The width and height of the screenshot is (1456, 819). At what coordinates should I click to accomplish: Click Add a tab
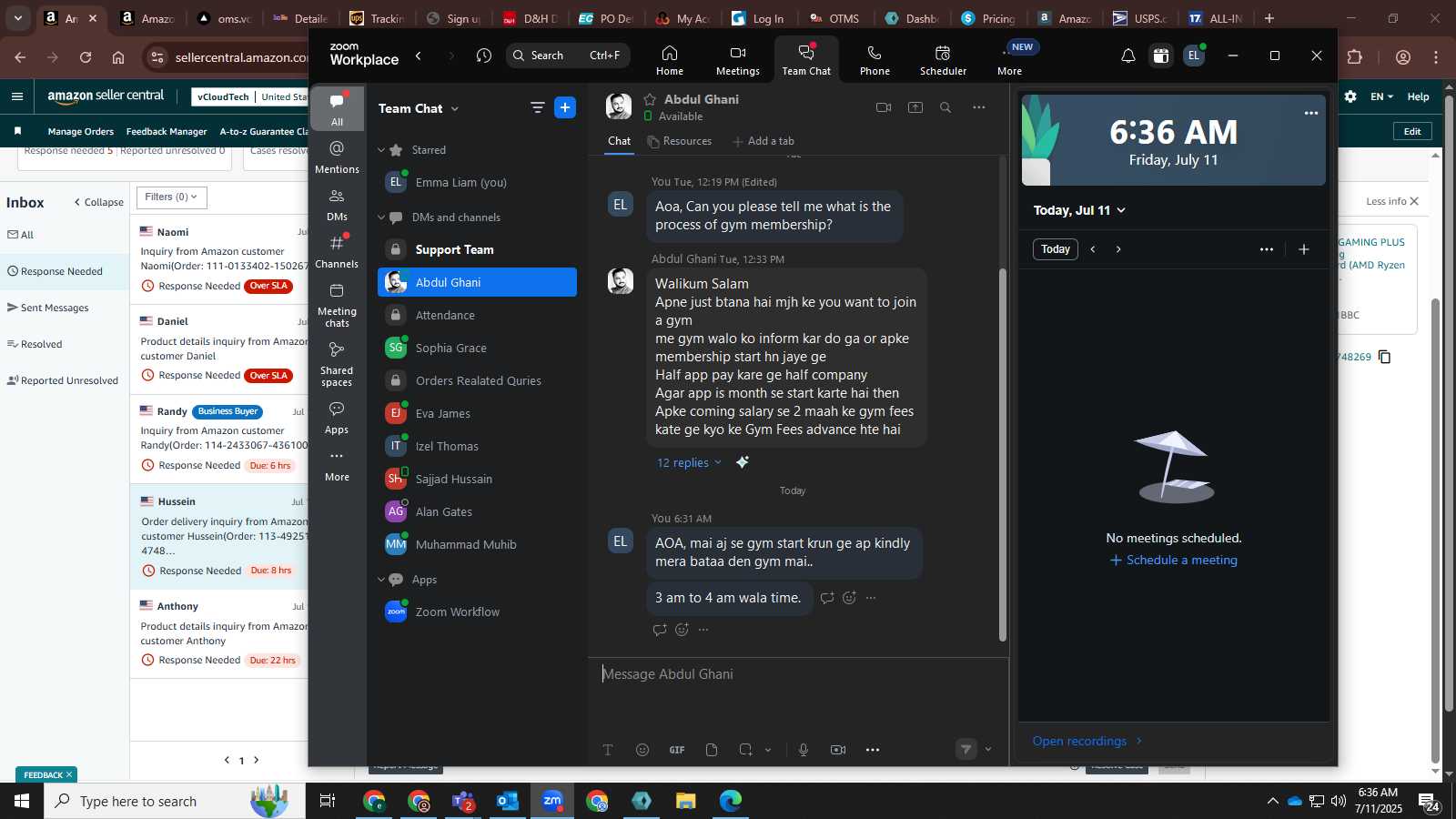tap(763, 141)
